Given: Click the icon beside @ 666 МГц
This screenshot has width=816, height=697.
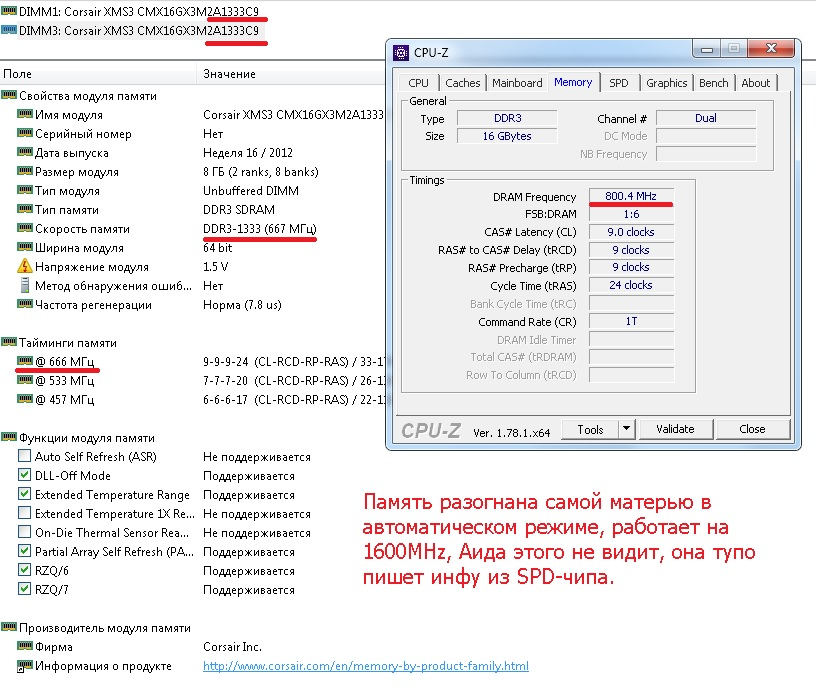Looking at the screenshot, I should point(24,360).
